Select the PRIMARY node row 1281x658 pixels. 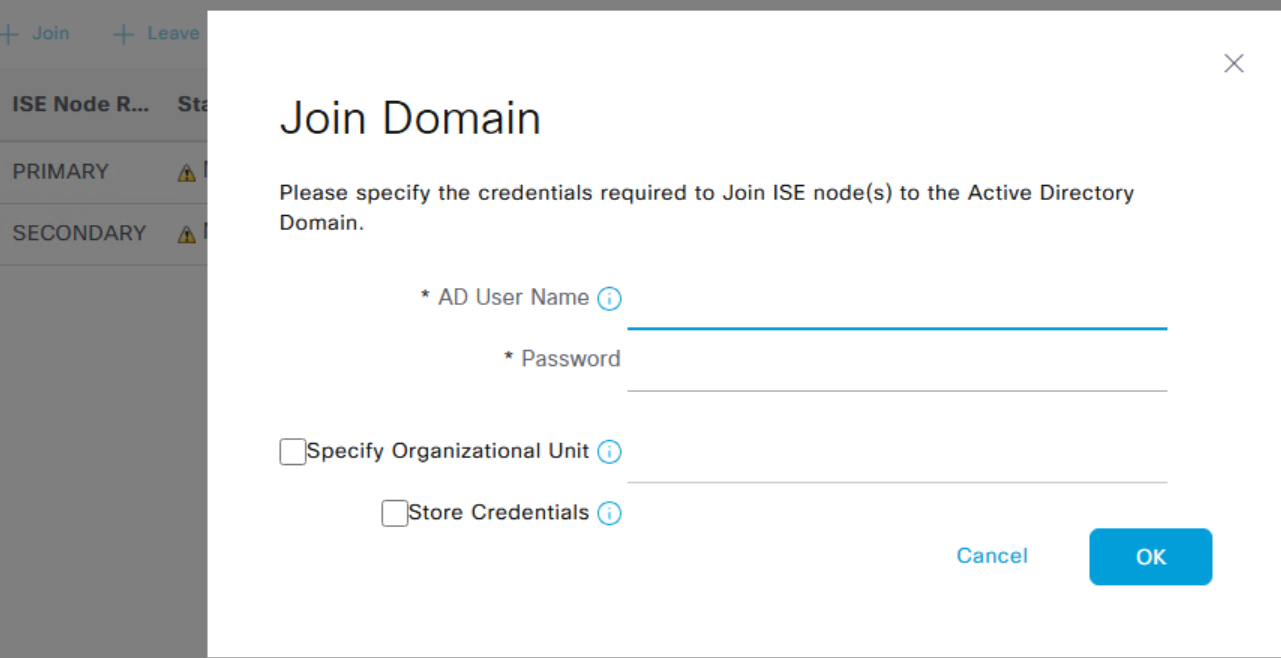click(x=60, y=171)
